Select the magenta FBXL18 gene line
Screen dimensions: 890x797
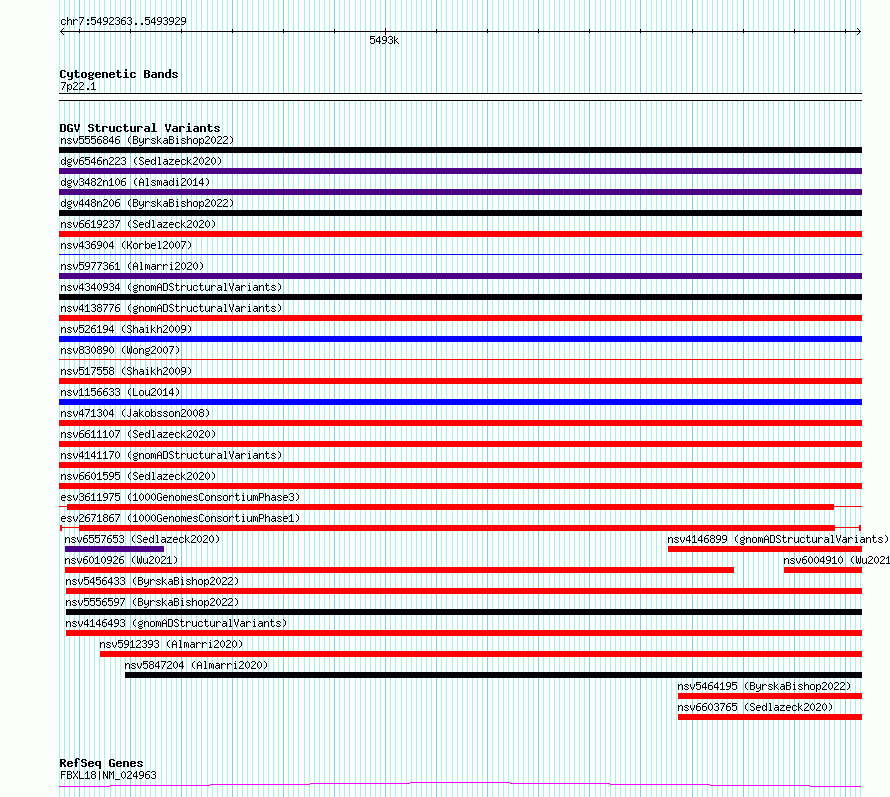tap(460, 785)
